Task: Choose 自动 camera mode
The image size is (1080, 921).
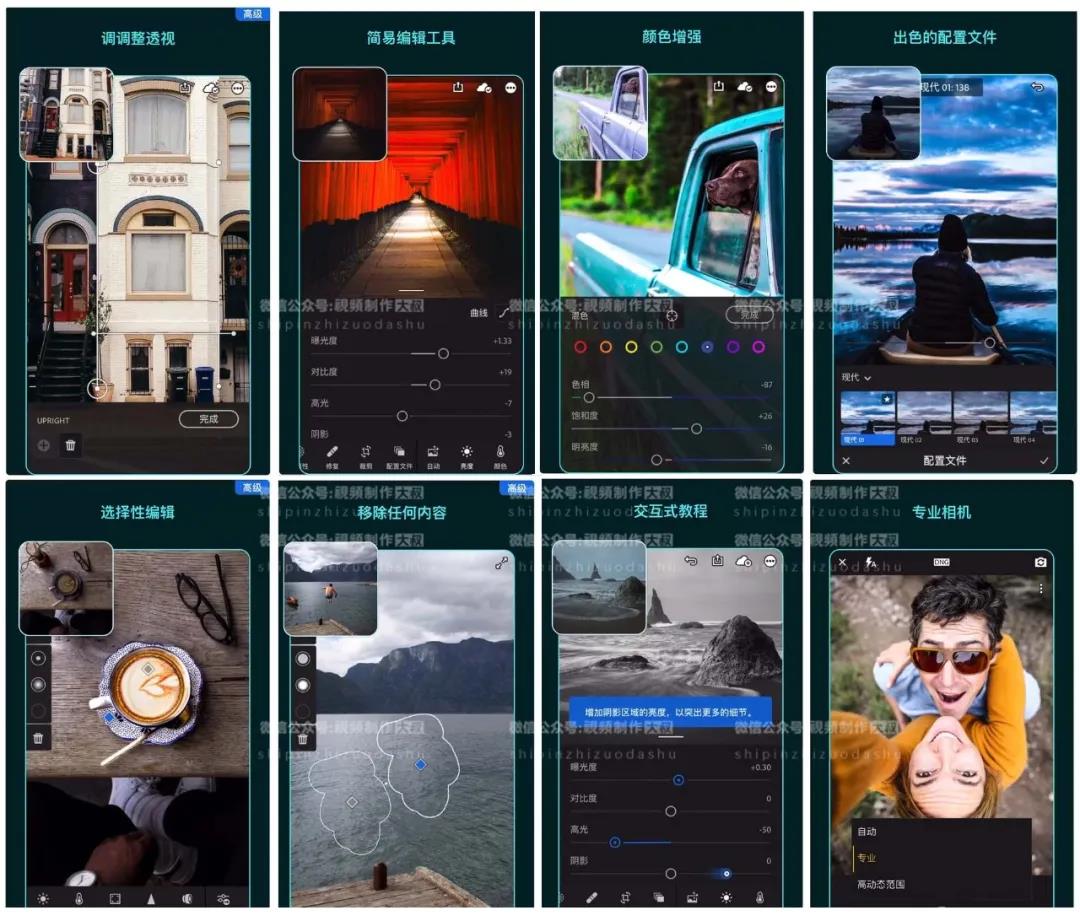Action: pos(866,831)
